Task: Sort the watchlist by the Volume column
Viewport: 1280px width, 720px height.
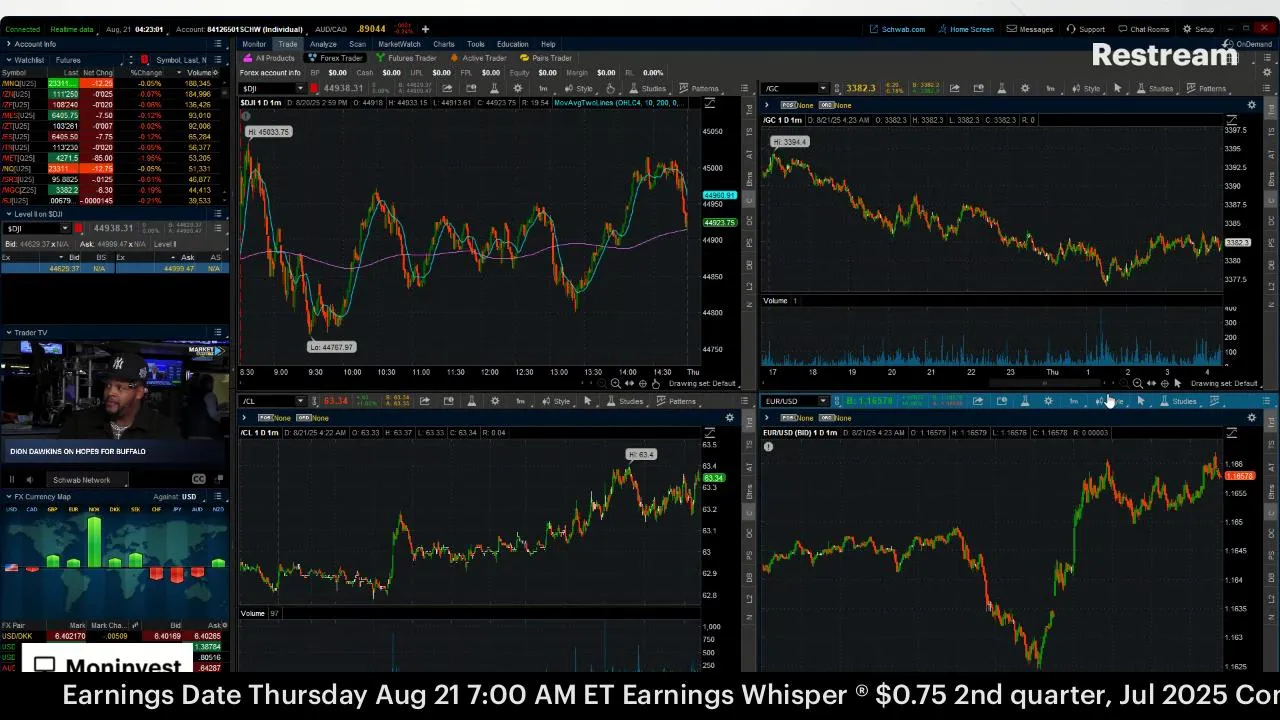Action: 198,72
